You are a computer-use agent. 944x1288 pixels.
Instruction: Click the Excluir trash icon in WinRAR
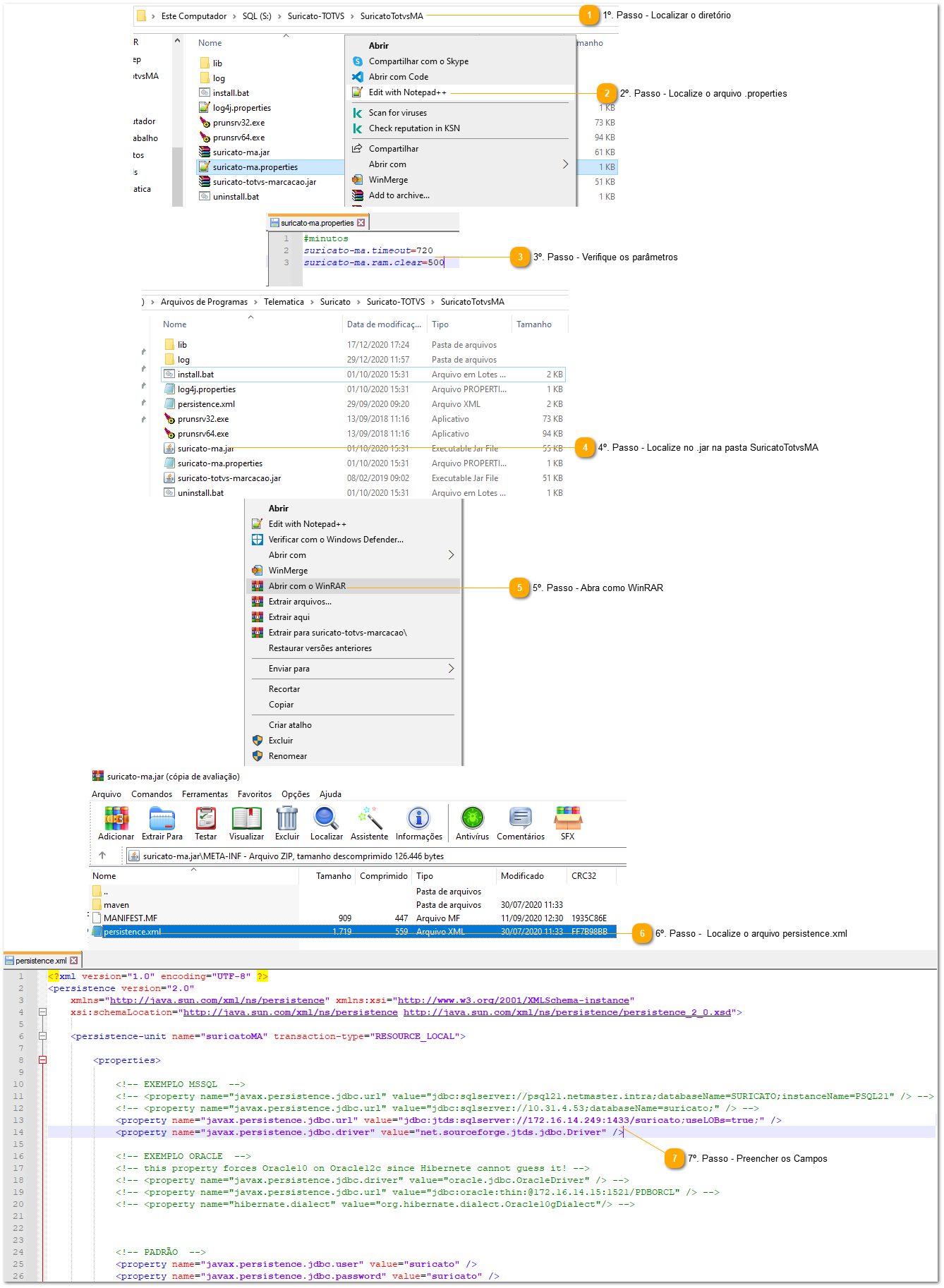tap(287, 818)
